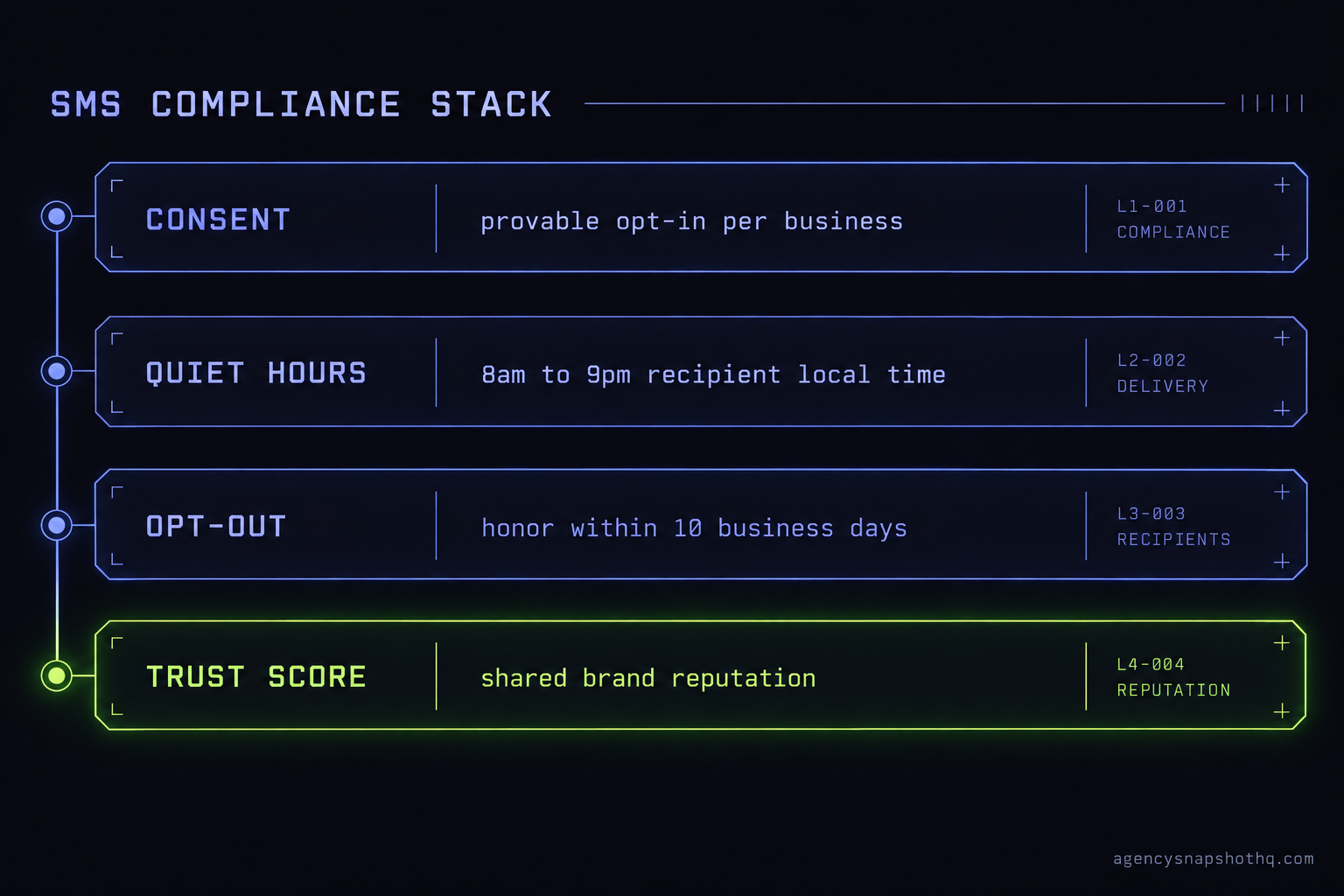Open the agencysnapshothq.com link

[1214, 858]
